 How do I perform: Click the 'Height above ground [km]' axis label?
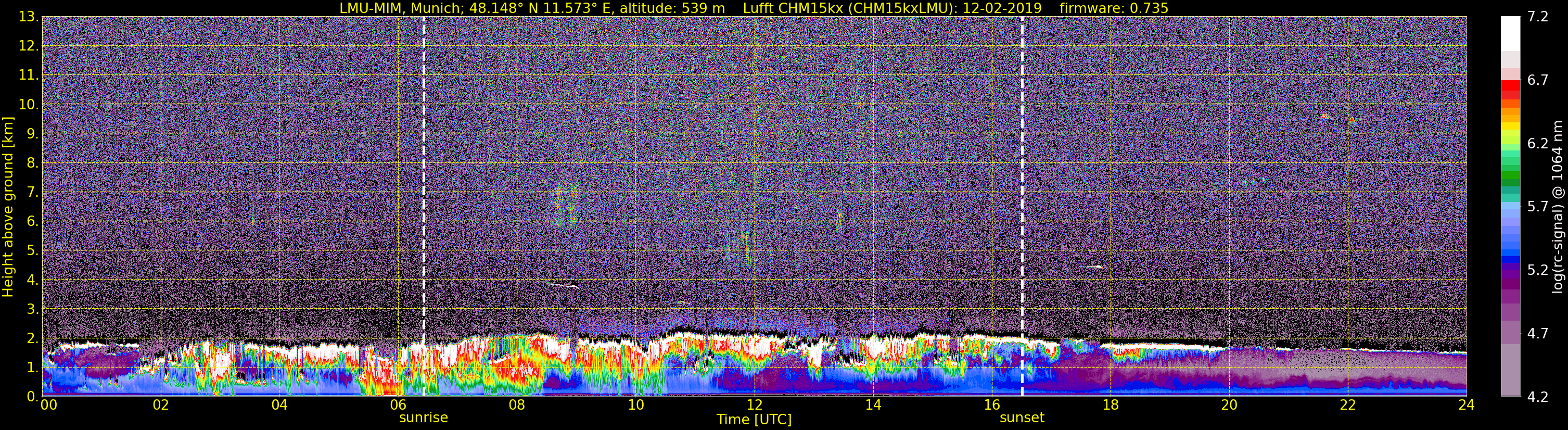coord(8,207)
